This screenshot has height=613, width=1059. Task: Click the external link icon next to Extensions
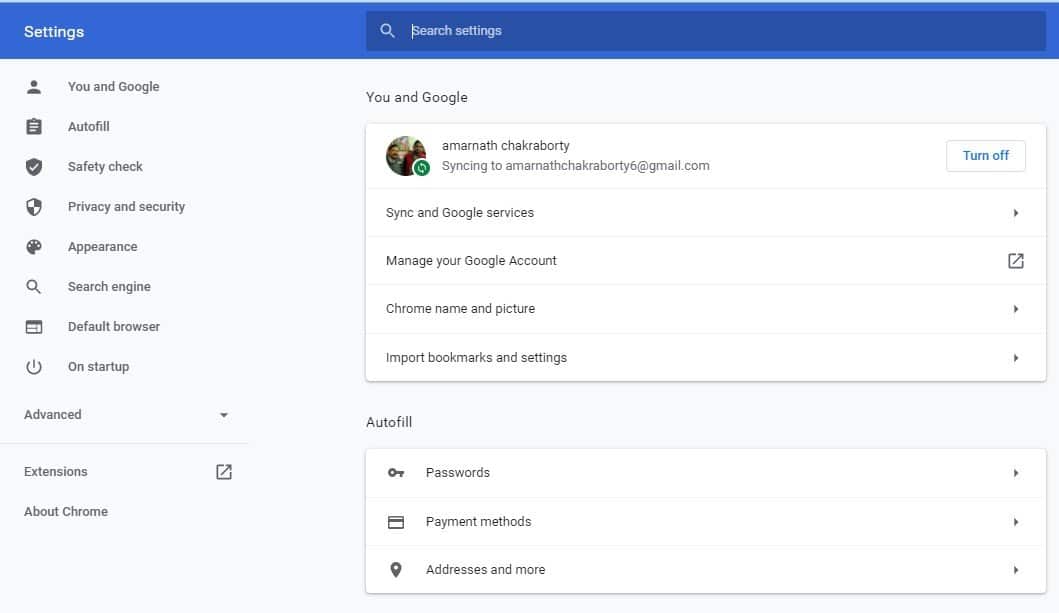[x=224, y=472]
